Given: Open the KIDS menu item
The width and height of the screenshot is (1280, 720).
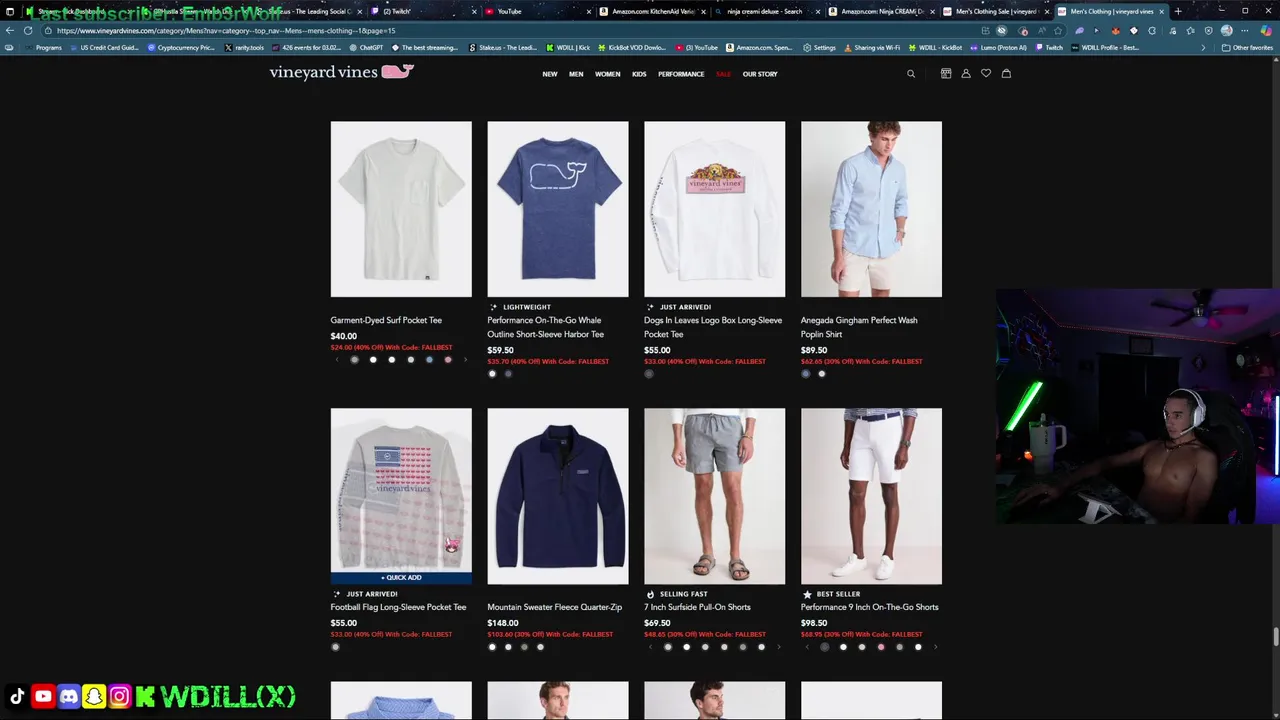Looking at the screenshot, I should tap(639, 74).
